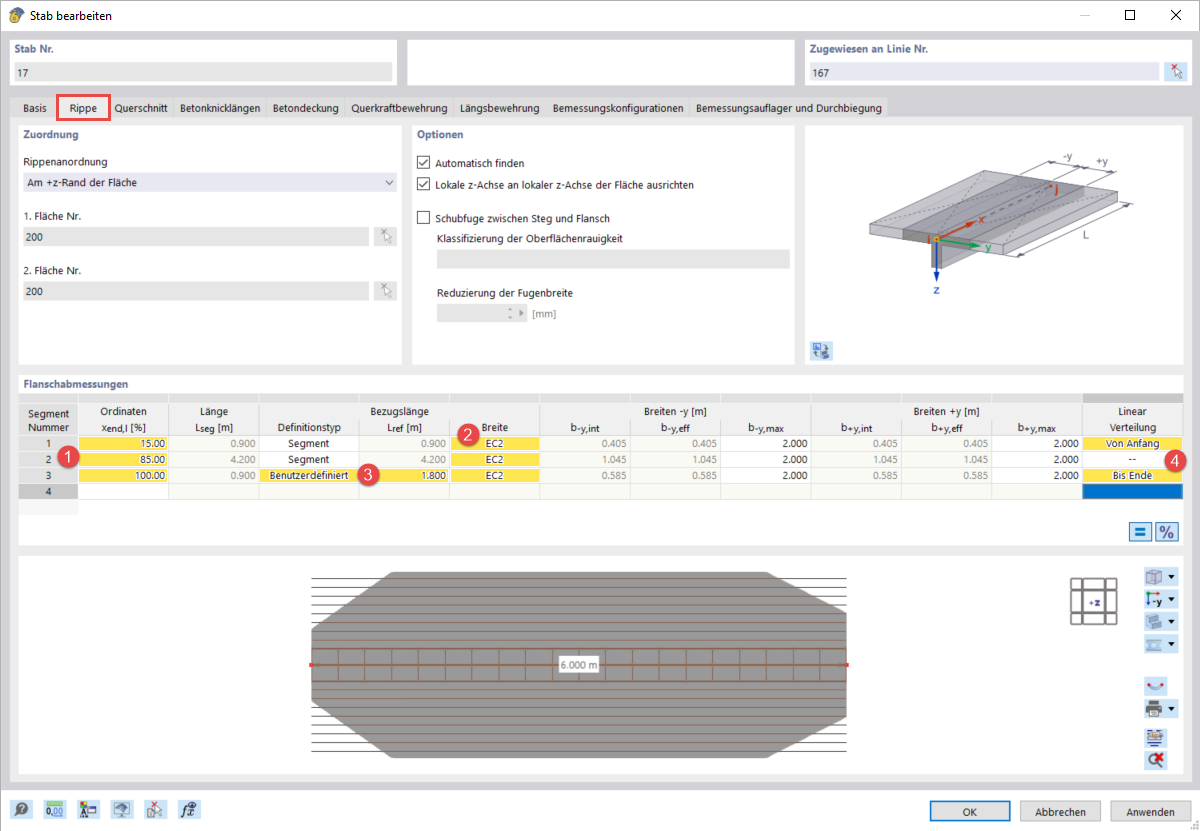Open Bemessungsauflager und Durchbiegung tab
The height and width of the screenshot is (831, 1200).
click(789, 108)
